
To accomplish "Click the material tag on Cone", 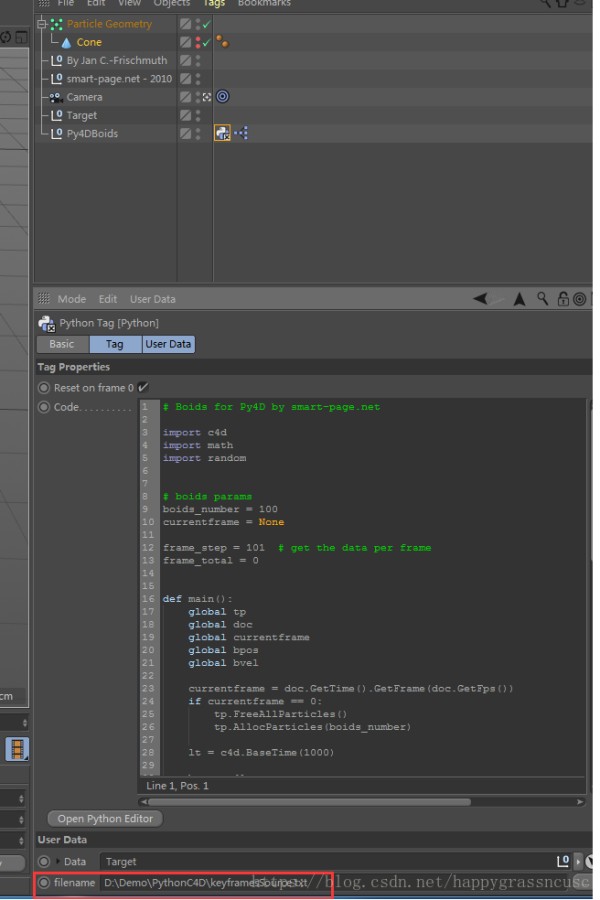I will [223, 42].
